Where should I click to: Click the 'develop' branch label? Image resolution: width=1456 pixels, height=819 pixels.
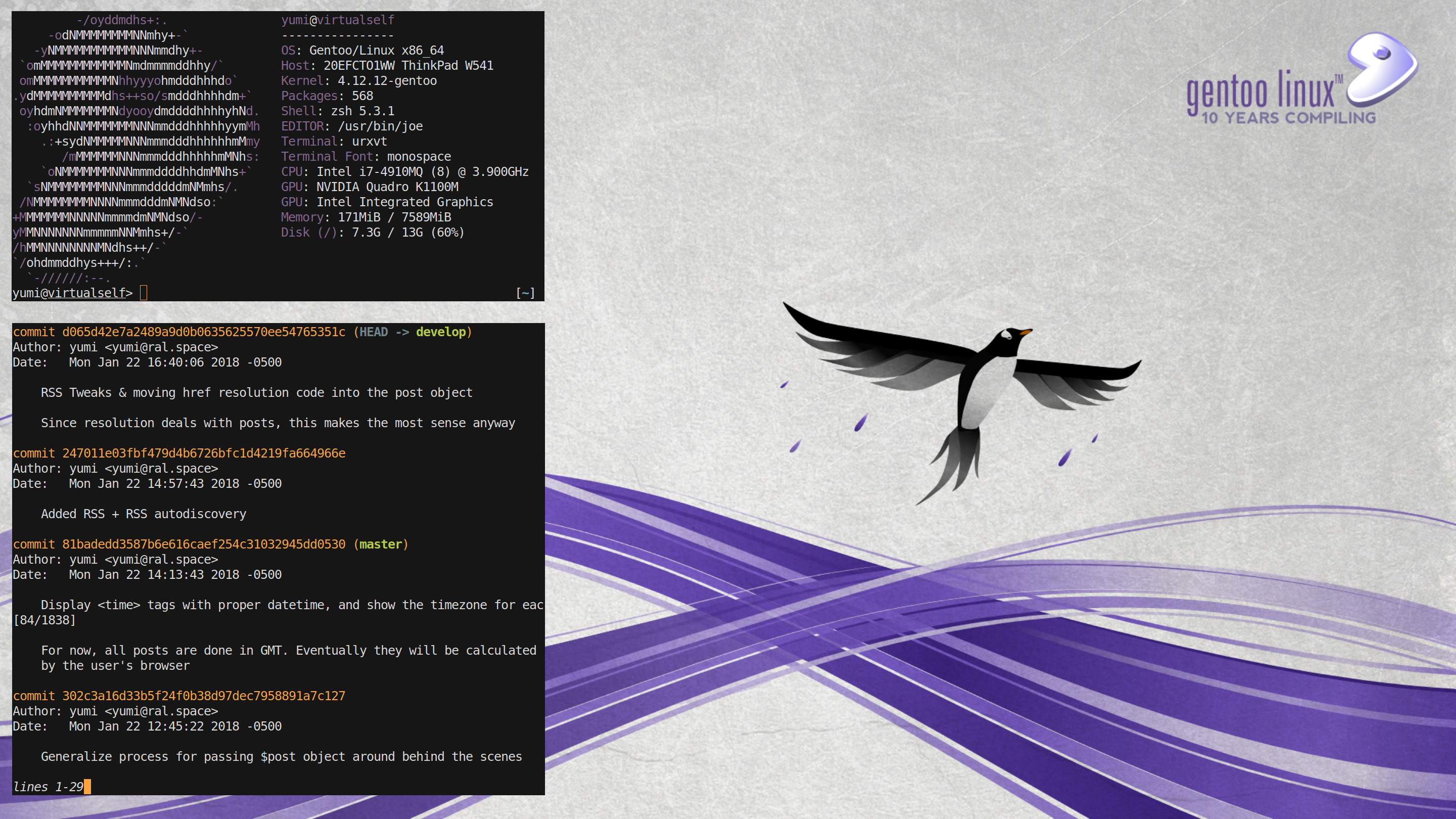click(x=441, y=332)
